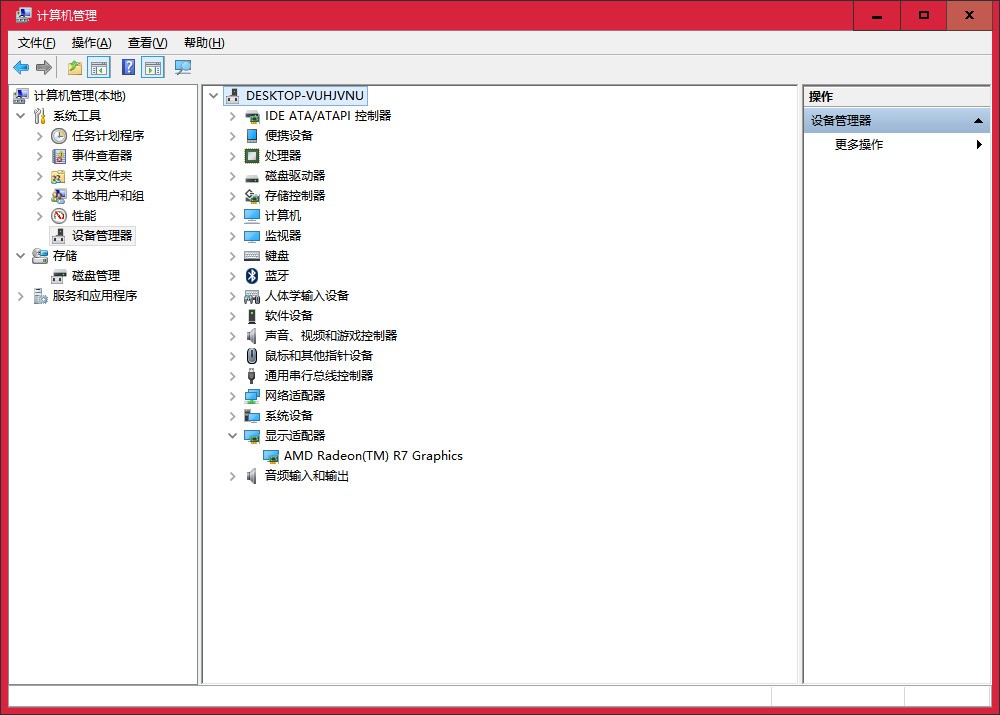Click the Back arrow toolbar icon
The width and height of the screenshot is (1000, 715).
tap(21, 67)
